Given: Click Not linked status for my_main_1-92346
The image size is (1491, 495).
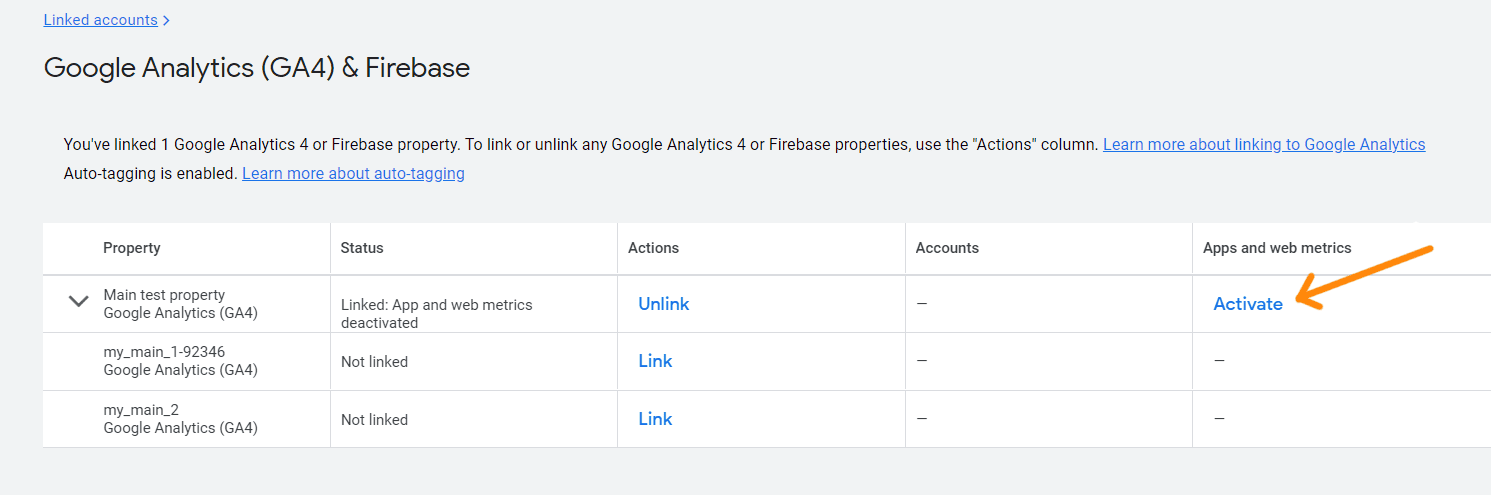Looking at the screenshot, I should pos(374,362).
